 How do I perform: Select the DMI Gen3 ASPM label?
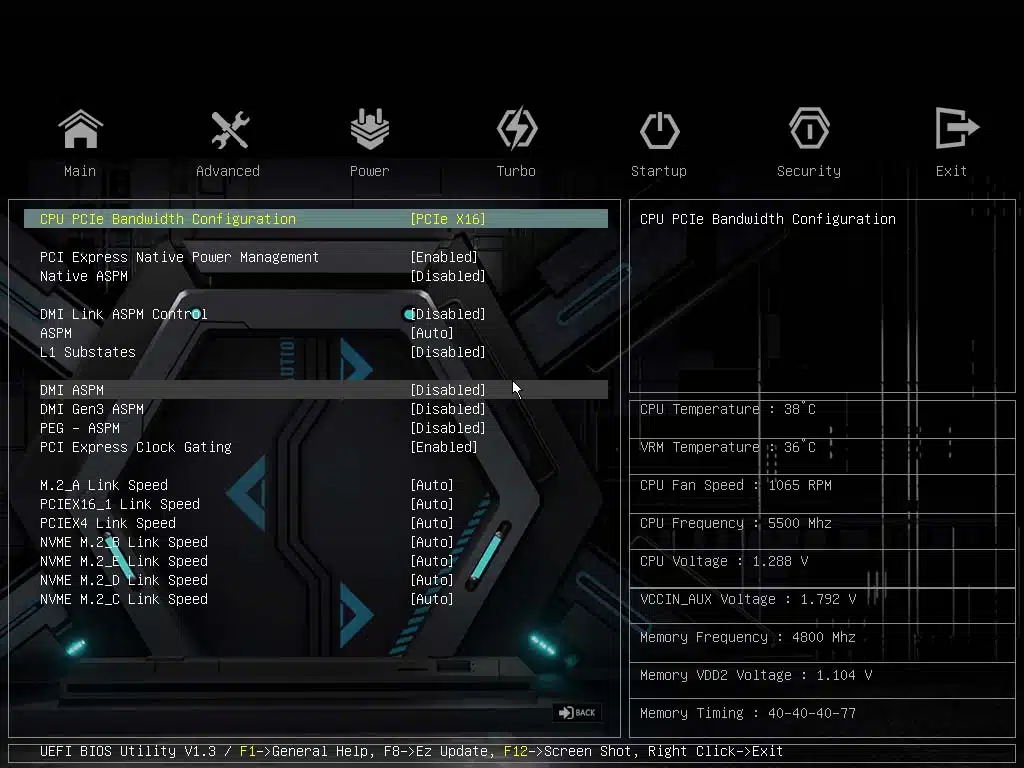click(91, 409)
